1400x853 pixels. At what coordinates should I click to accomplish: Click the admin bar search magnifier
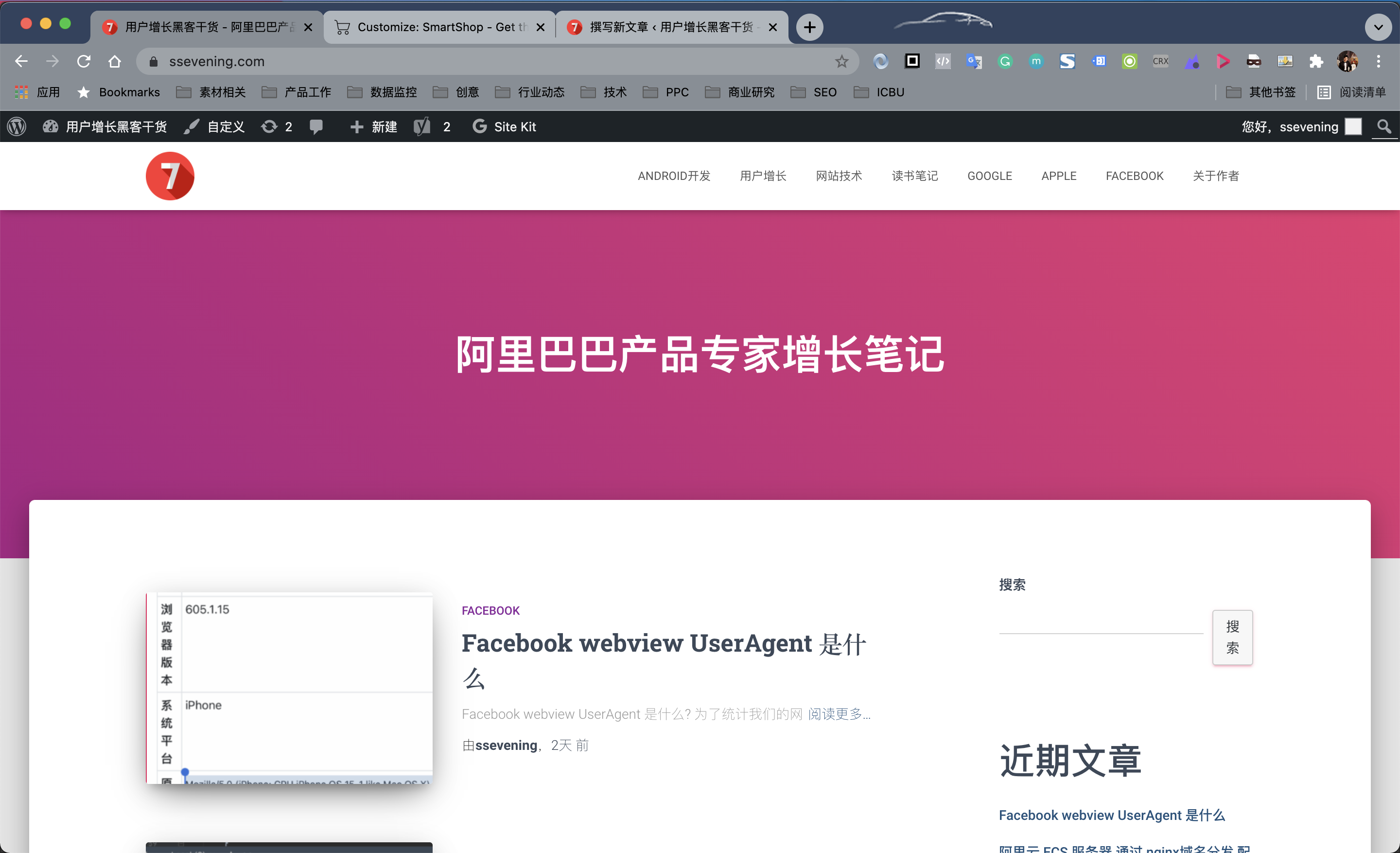(1384, 126)
